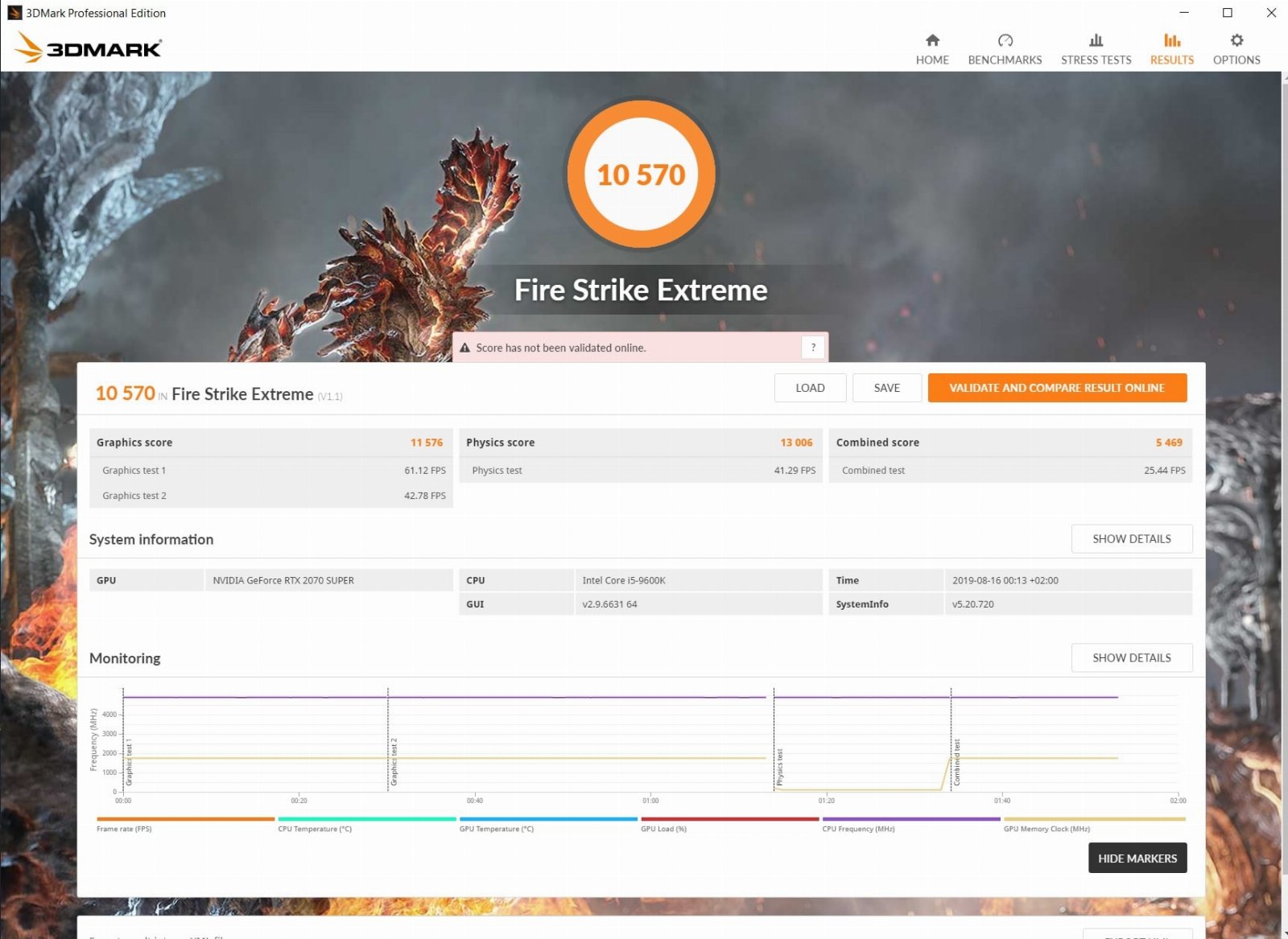Toggle GPU Temperature legend series
The image size is (1288, 939).
496,829
